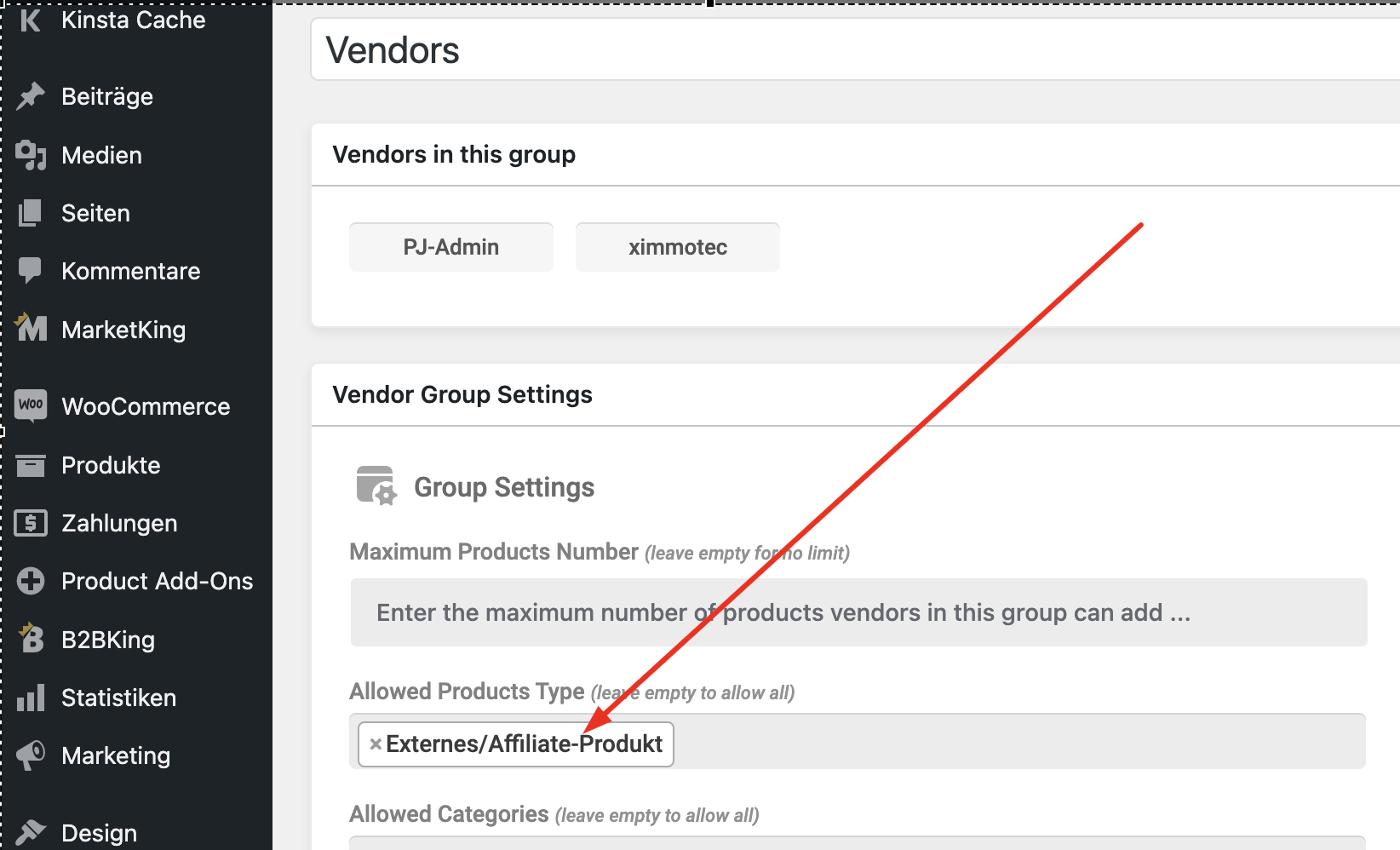
Task: Click the MarketKing M logo icon
Action: [x=31, y=328]
